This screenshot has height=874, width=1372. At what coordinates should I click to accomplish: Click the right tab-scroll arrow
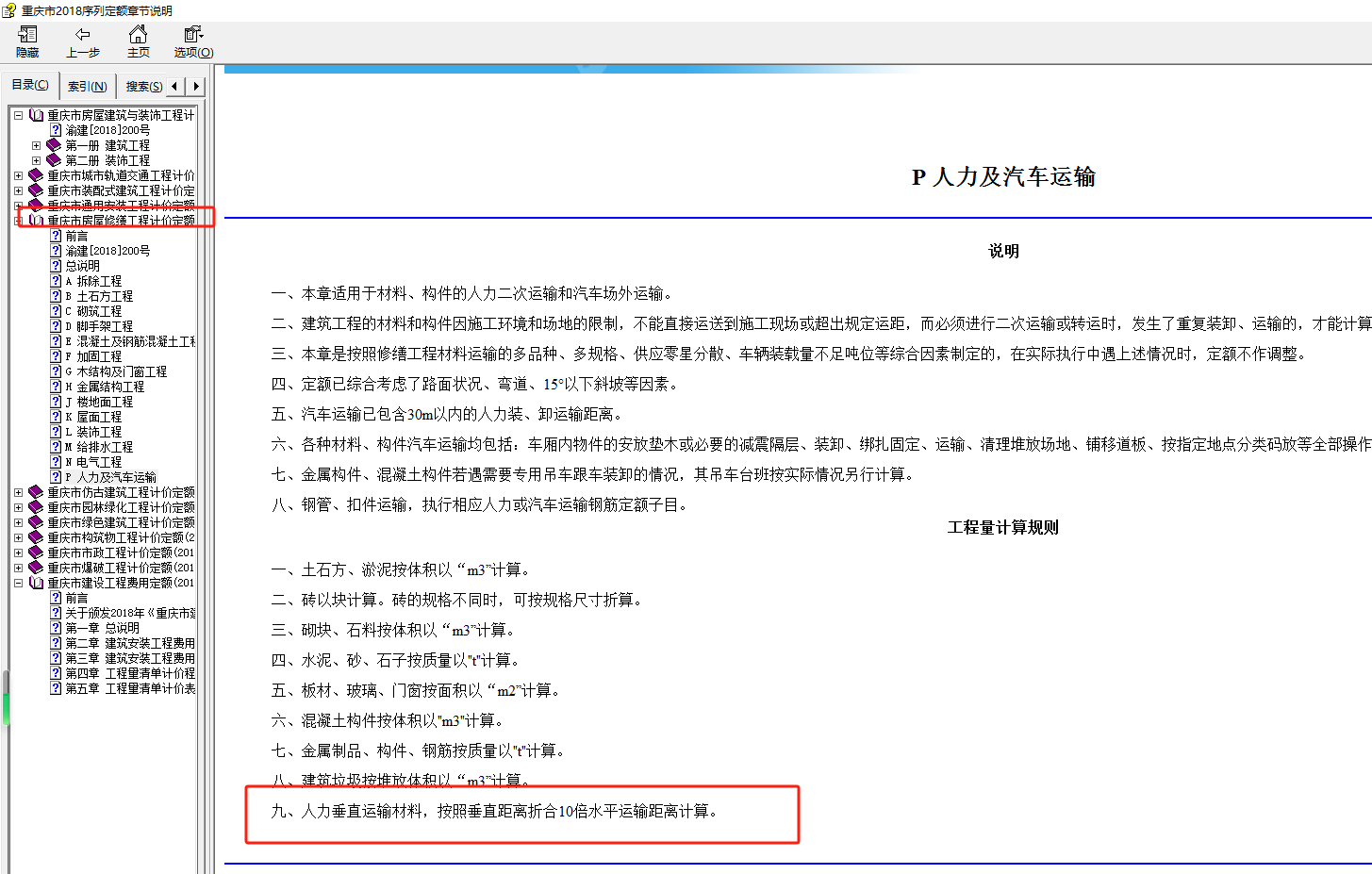pos(196,86)
